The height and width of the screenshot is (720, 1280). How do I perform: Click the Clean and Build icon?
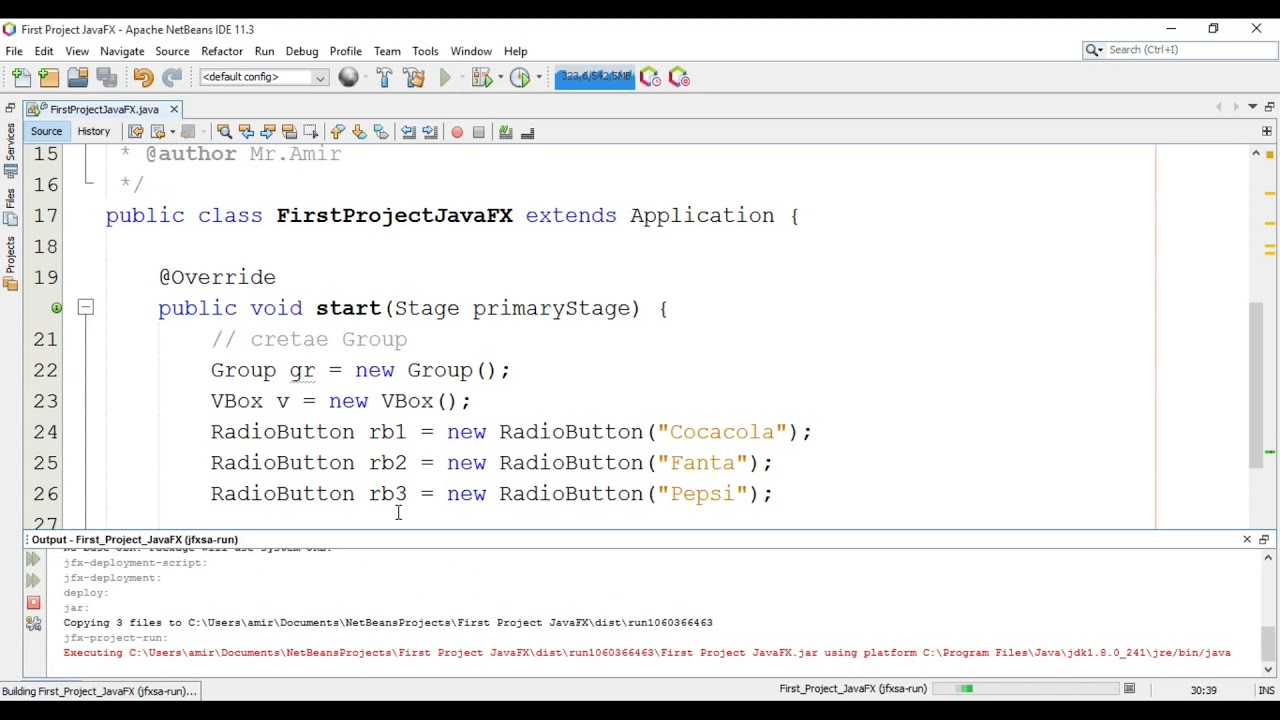pos(414,77)
